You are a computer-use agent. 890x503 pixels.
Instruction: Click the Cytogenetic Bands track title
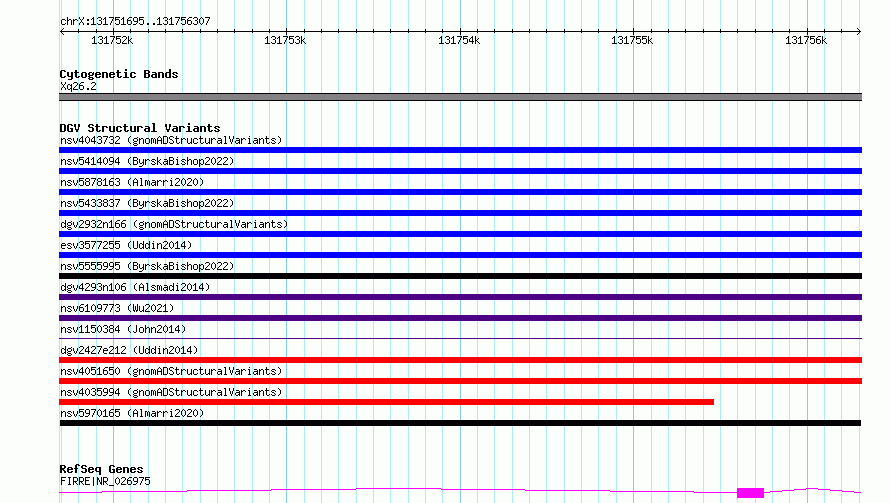(x=119, y=74)
